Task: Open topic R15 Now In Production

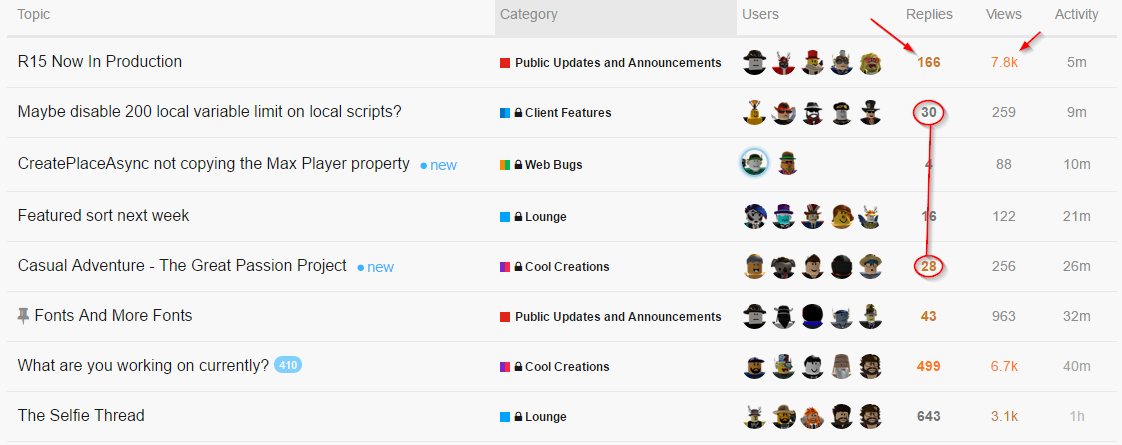Action: tap(100, 61)
